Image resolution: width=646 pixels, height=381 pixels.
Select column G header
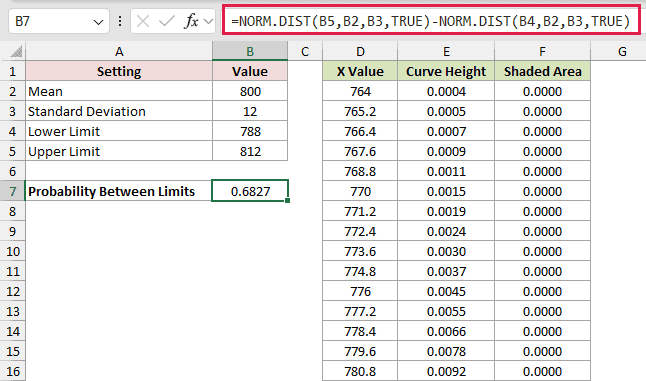point(622,51)
